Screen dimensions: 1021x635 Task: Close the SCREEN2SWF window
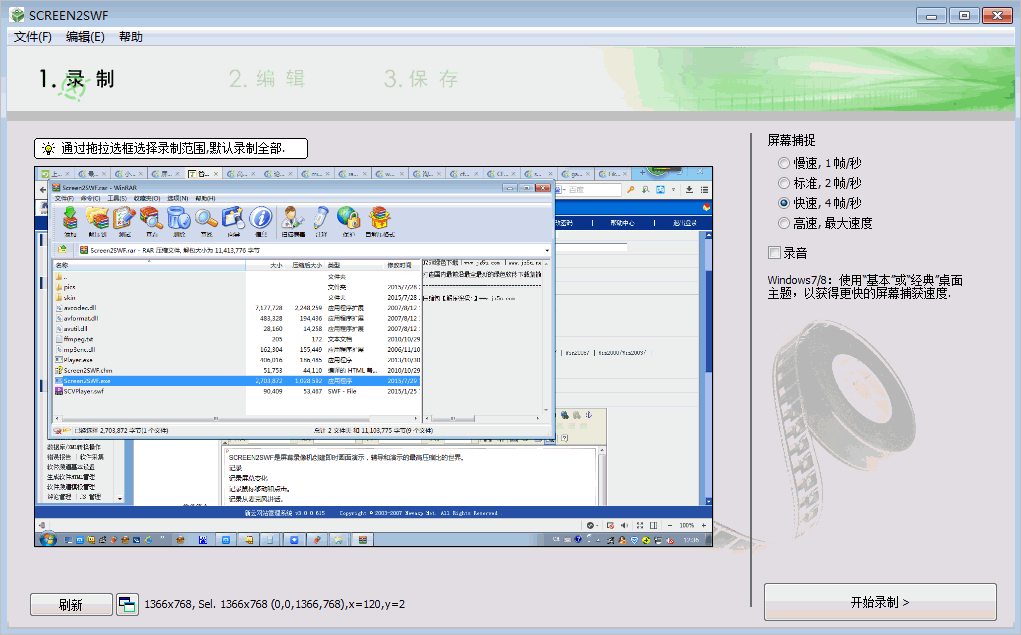(997, 16)
